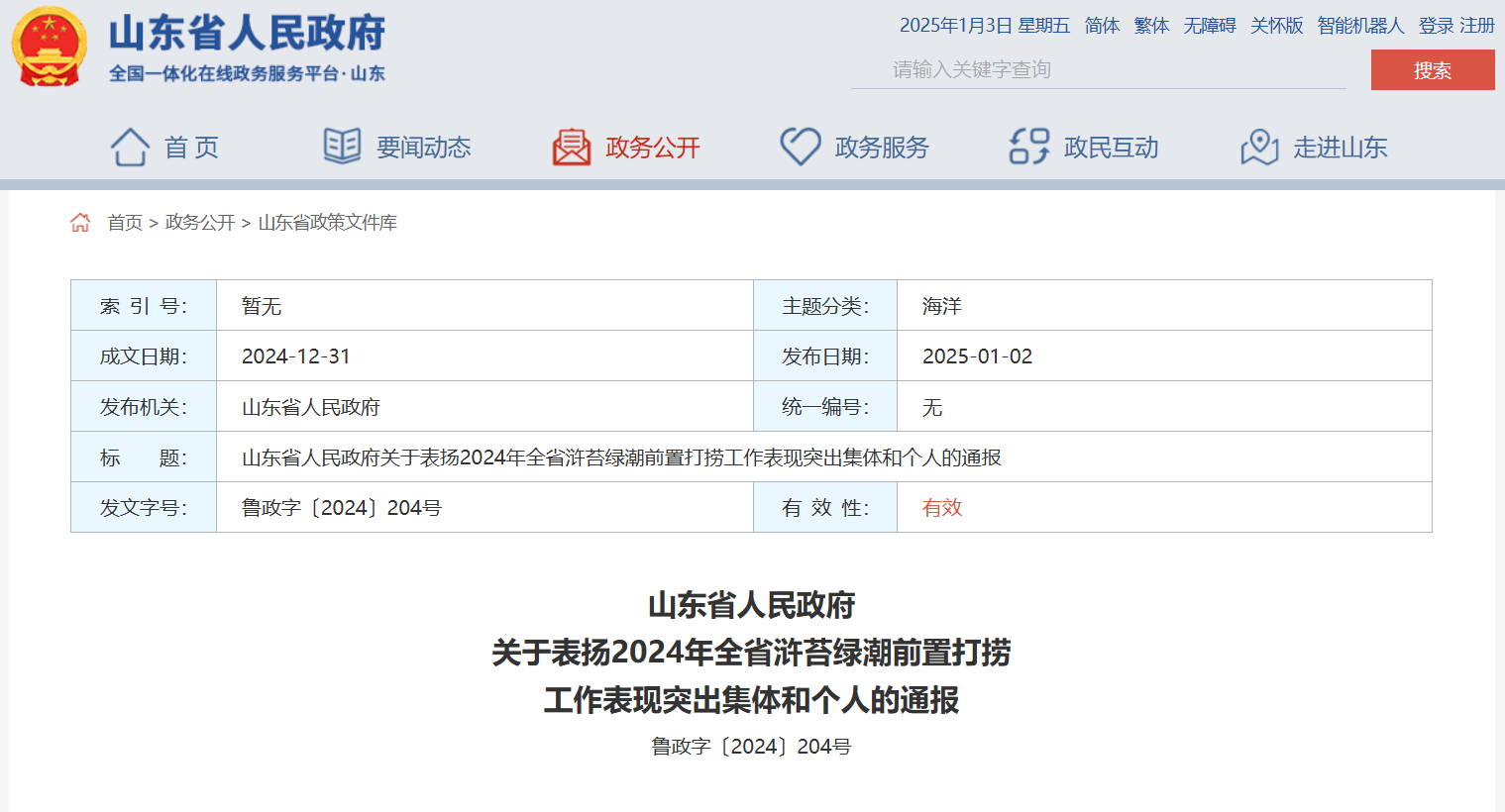Click the 登录 login link

[1436, 26]
